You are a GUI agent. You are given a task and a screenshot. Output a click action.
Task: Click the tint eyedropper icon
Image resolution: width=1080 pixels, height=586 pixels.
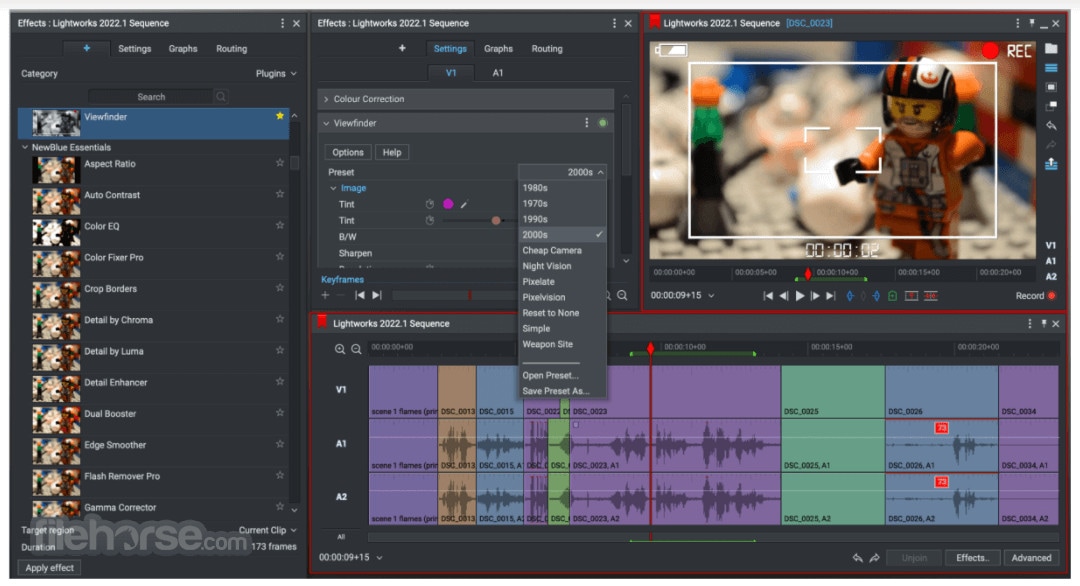(464, 204)
